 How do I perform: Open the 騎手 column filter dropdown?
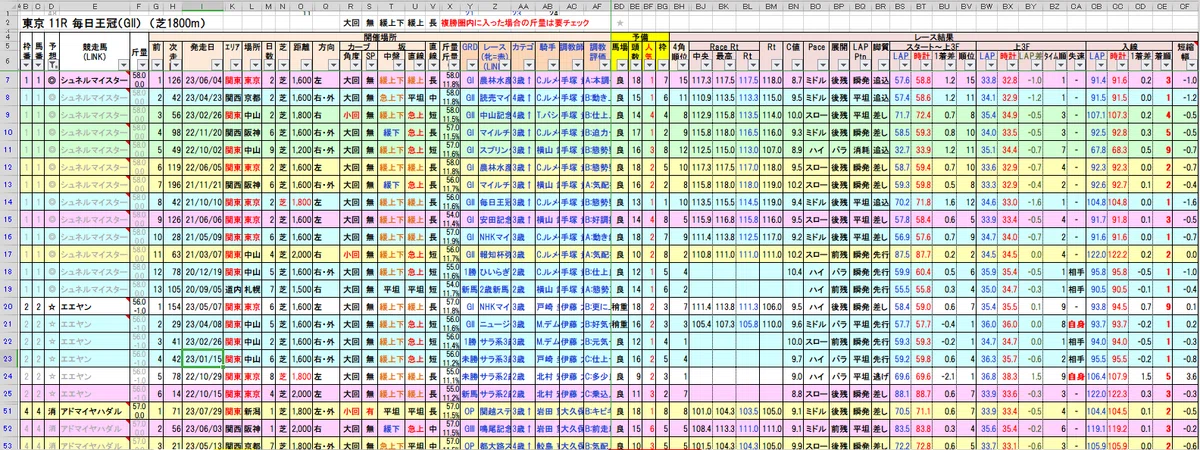551,66
